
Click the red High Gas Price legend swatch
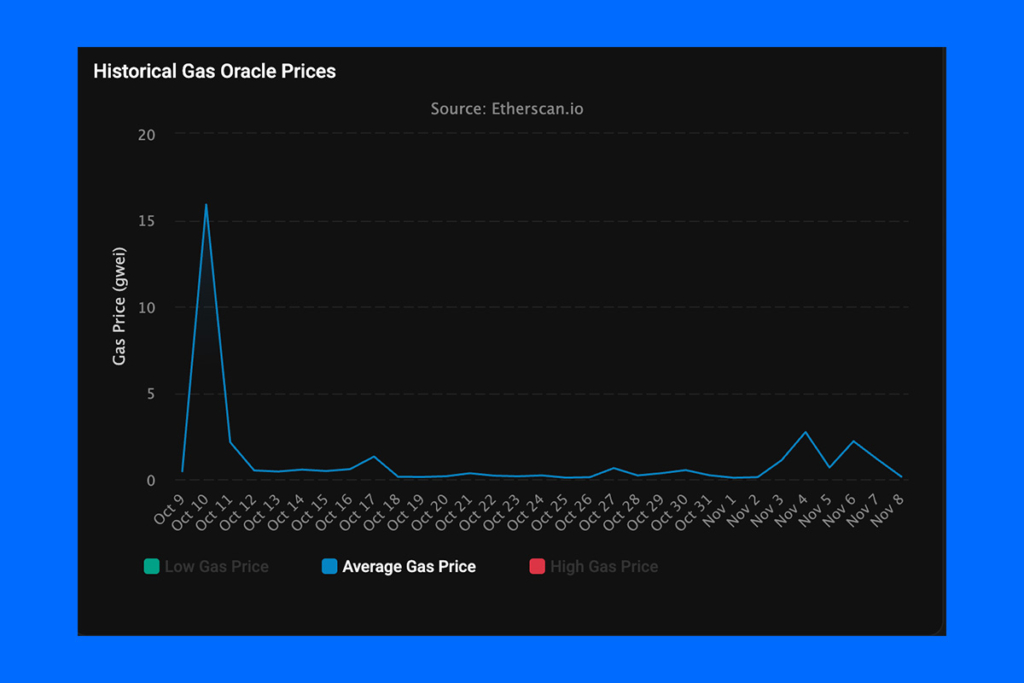[x=535, y=566]
